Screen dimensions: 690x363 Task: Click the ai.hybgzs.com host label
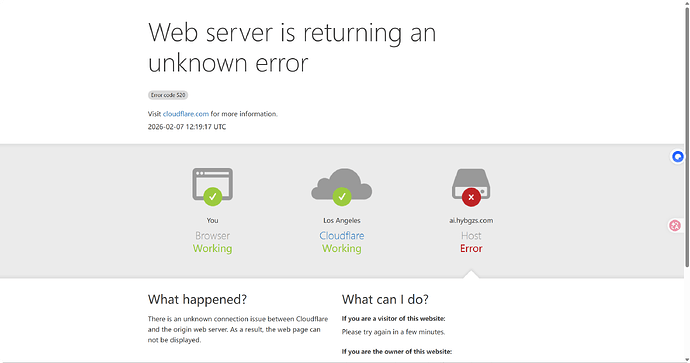471,220
